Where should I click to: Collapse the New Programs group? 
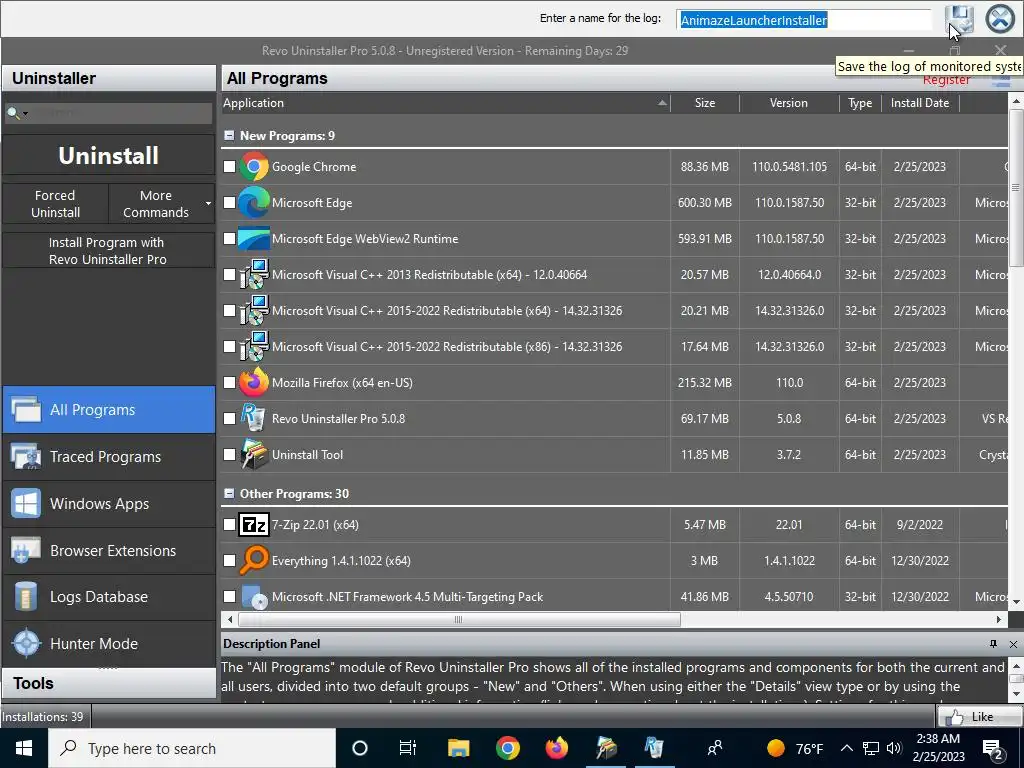[x=229, y=135]
